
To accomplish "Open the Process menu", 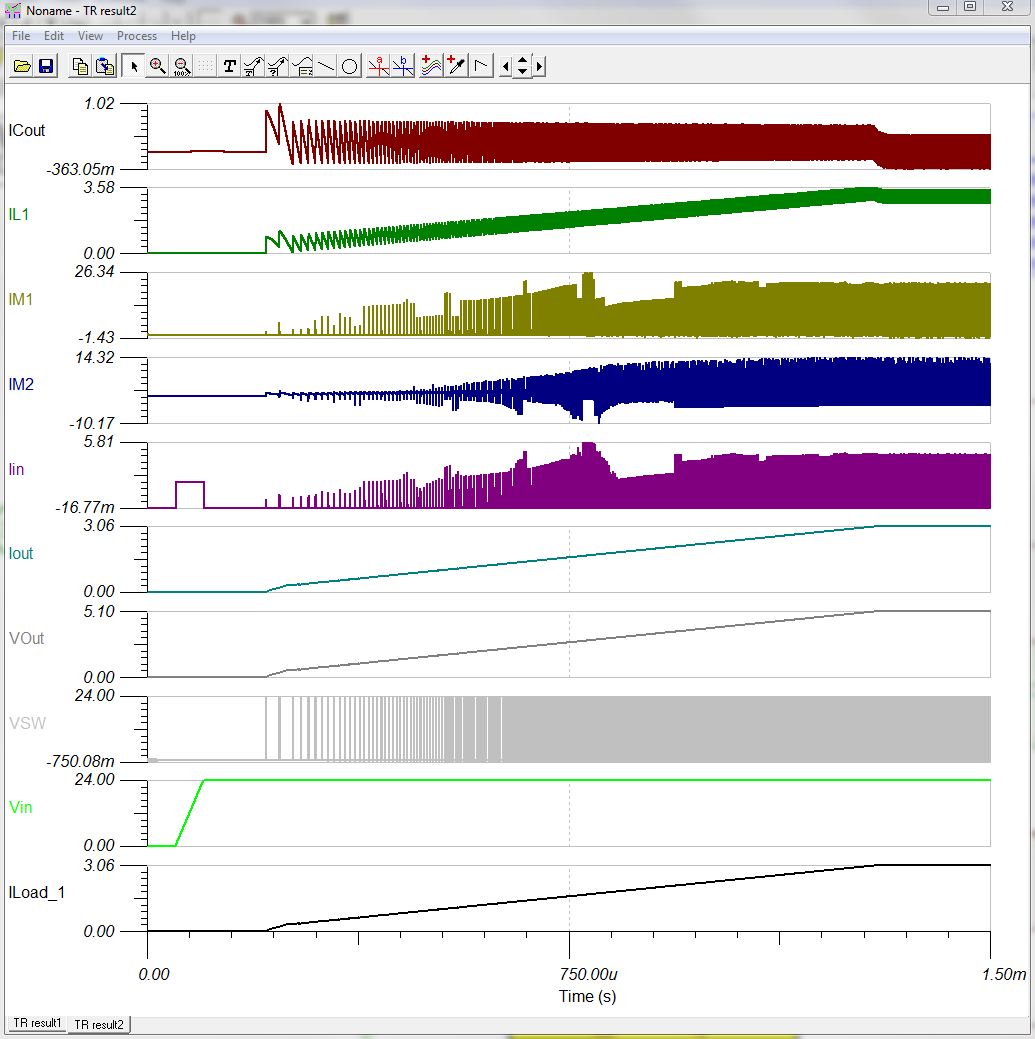I will point(137,36).
